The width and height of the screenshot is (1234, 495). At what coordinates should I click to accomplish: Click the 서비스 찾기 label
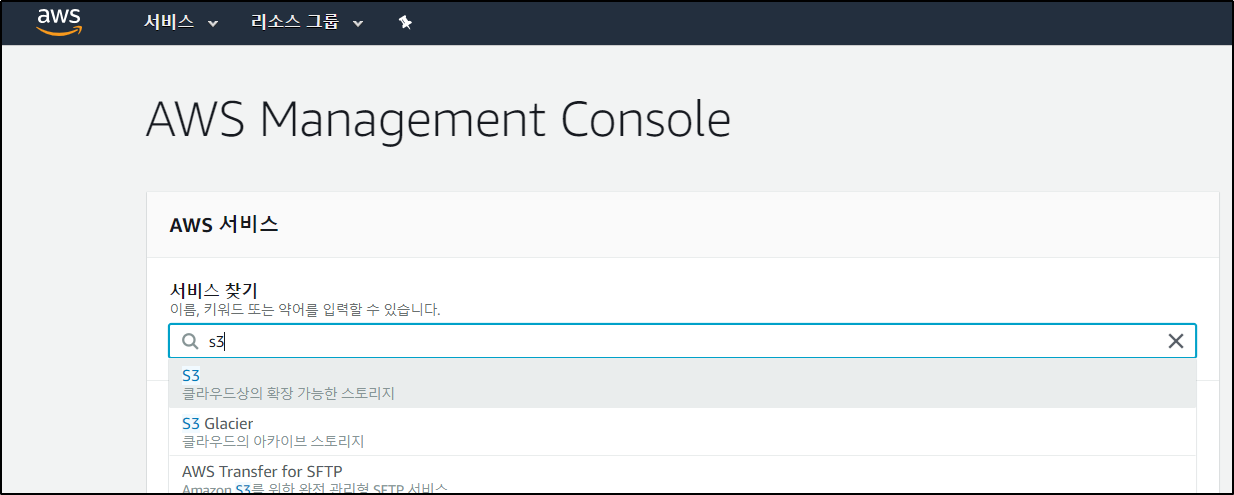214,290
